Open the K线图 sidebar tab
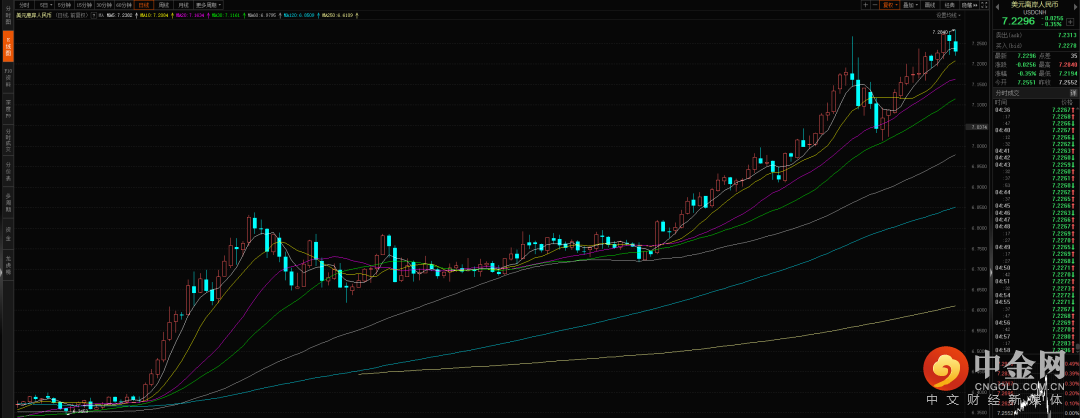The height and width of the screenshot is (418, 1080). [x=8, y=48]
